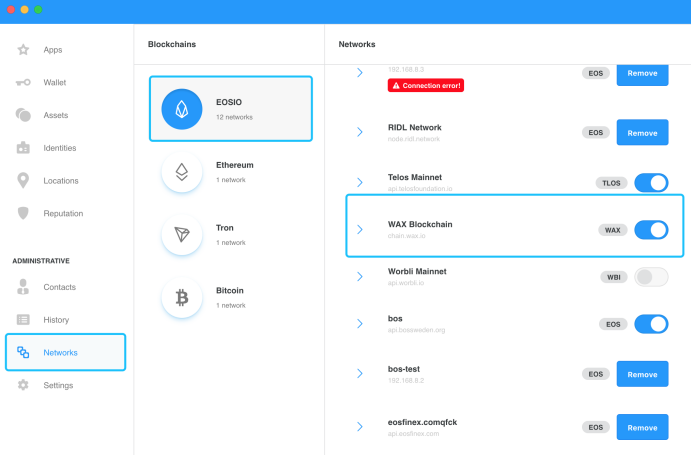The image size is (692, 455).
Task: Click the api.eosfinex.com host text
Action: [x=414, y=434]
